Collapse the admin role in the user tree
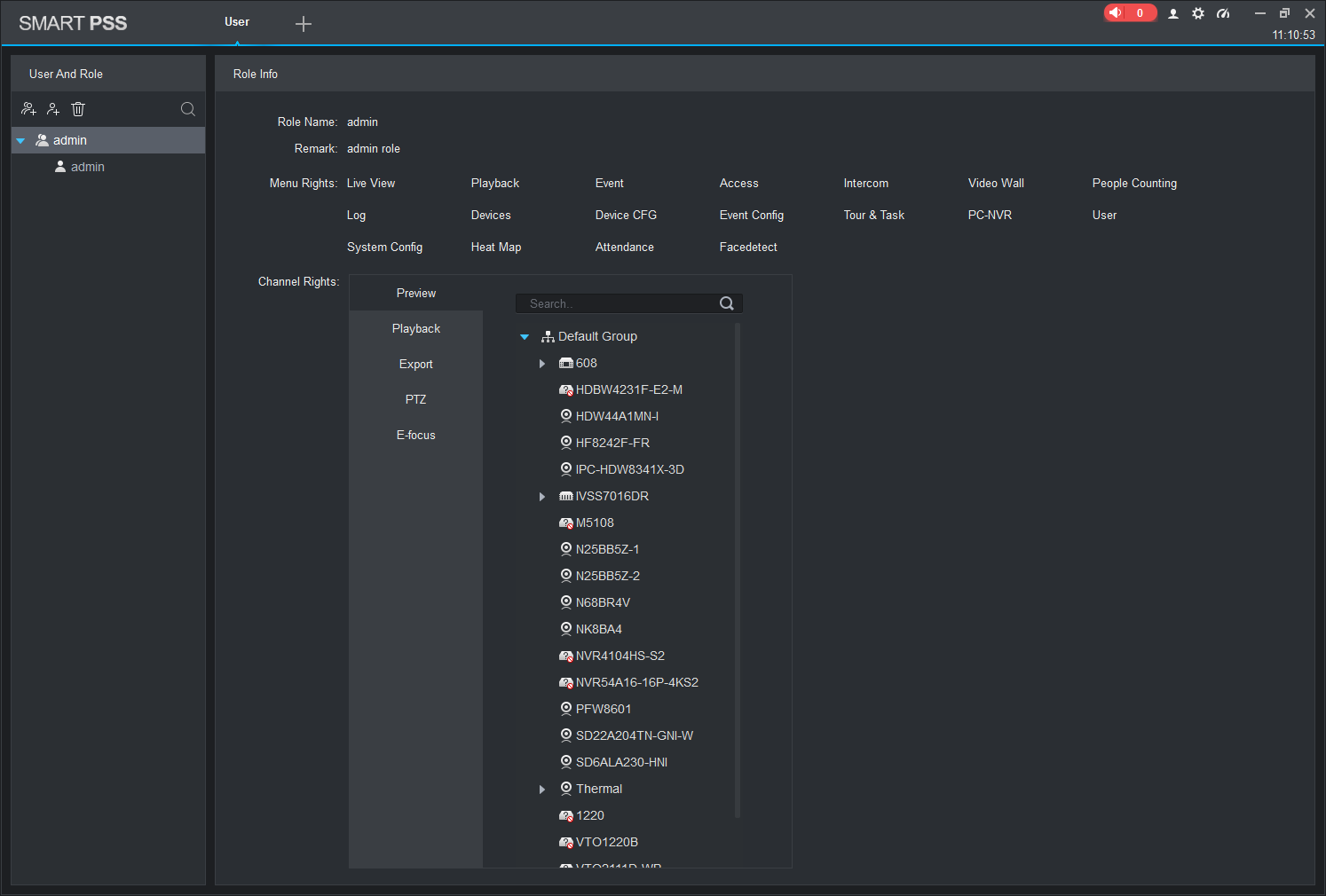This screenshot has height=896, width=1326. click(x=20, y=141)
